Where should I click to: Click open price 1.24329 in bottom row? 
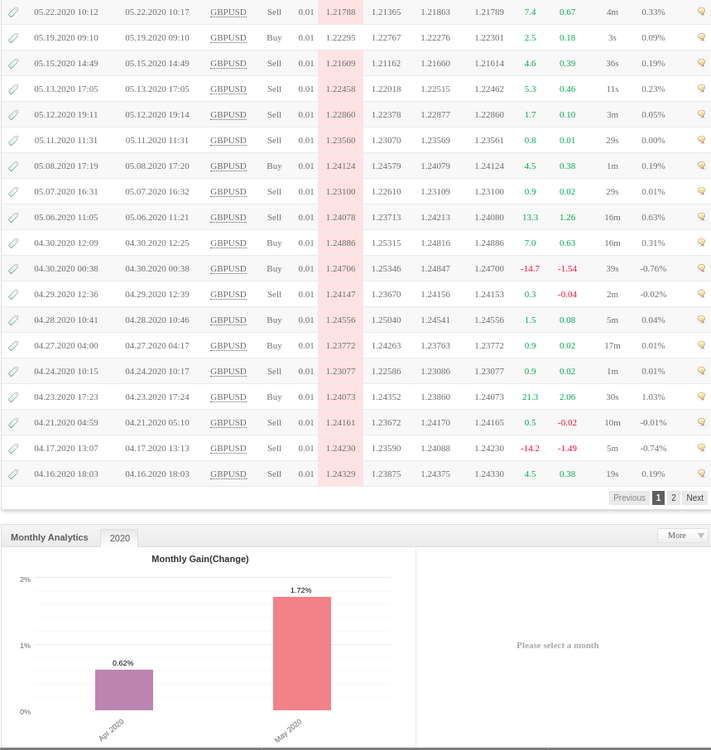tap(341, 474)
